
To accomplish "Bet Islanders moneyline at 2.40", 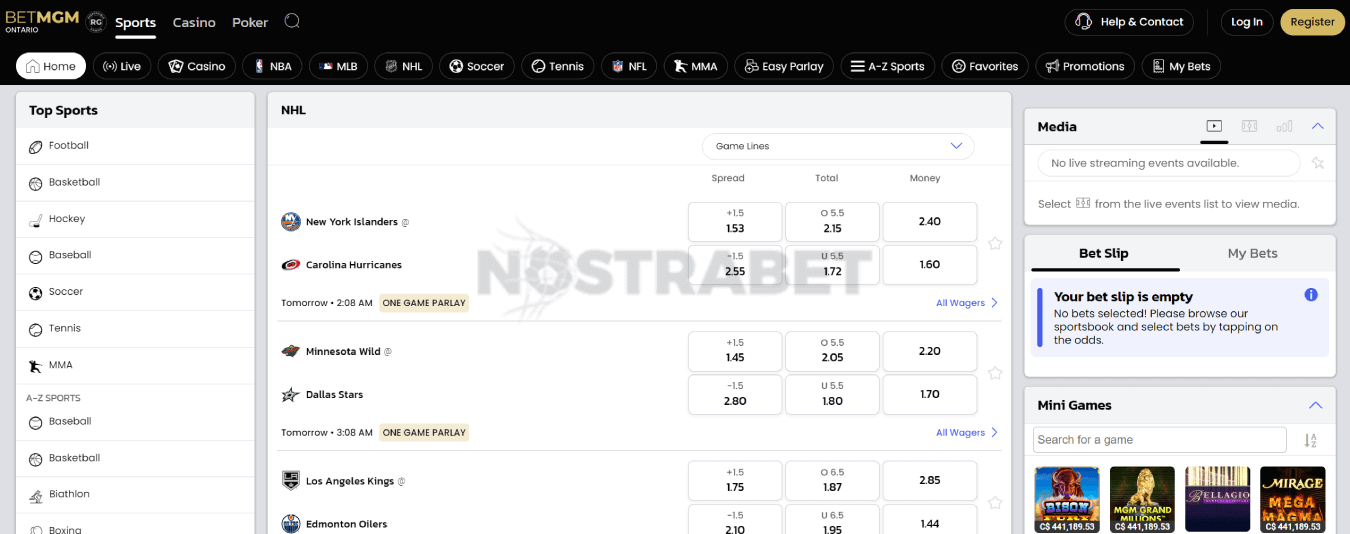I will (930, 222).
